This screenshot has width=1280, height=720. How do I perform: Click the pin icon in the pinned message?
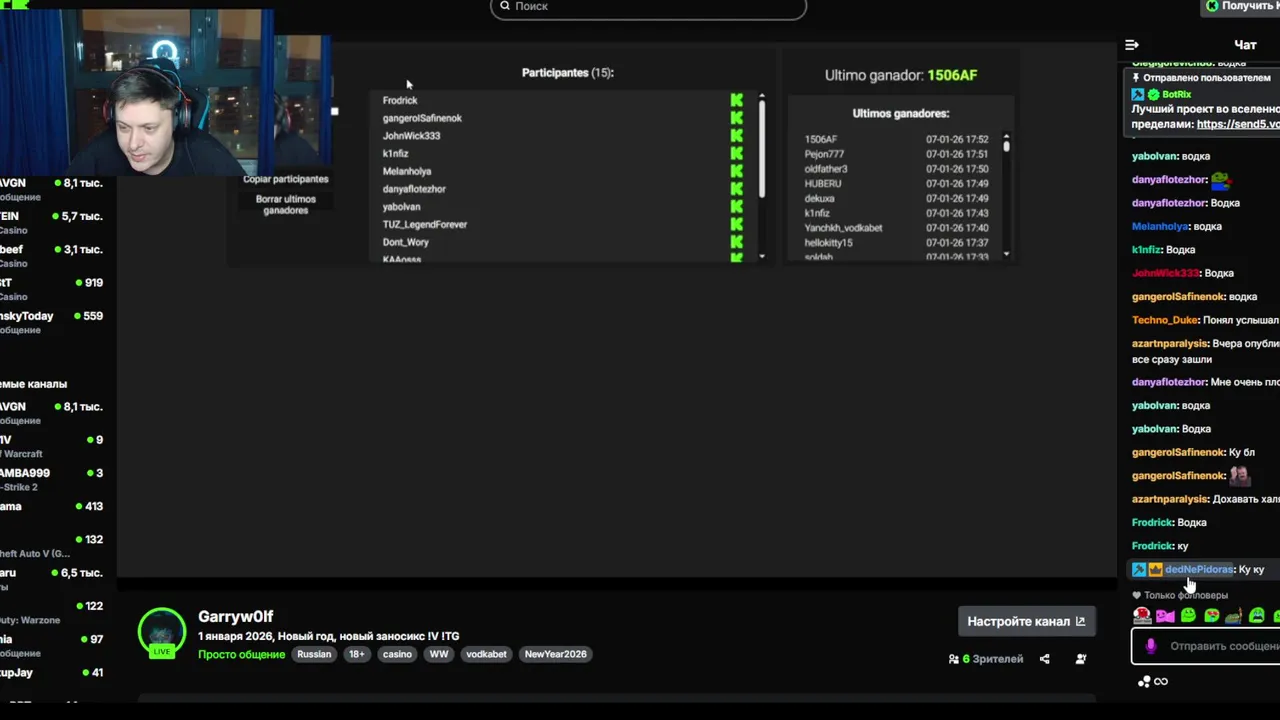1136,77
